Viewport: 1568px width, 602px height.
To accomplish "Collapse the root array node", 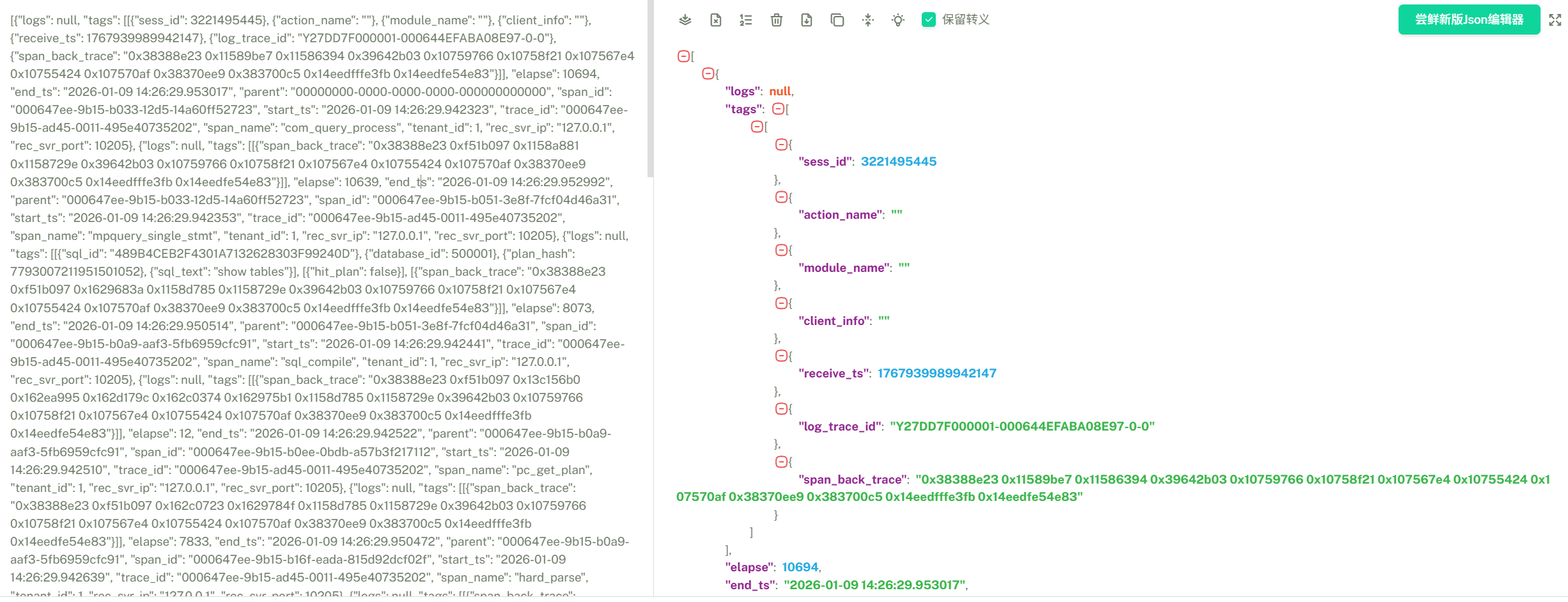I will pyautogui.click(x=683, y=56).
